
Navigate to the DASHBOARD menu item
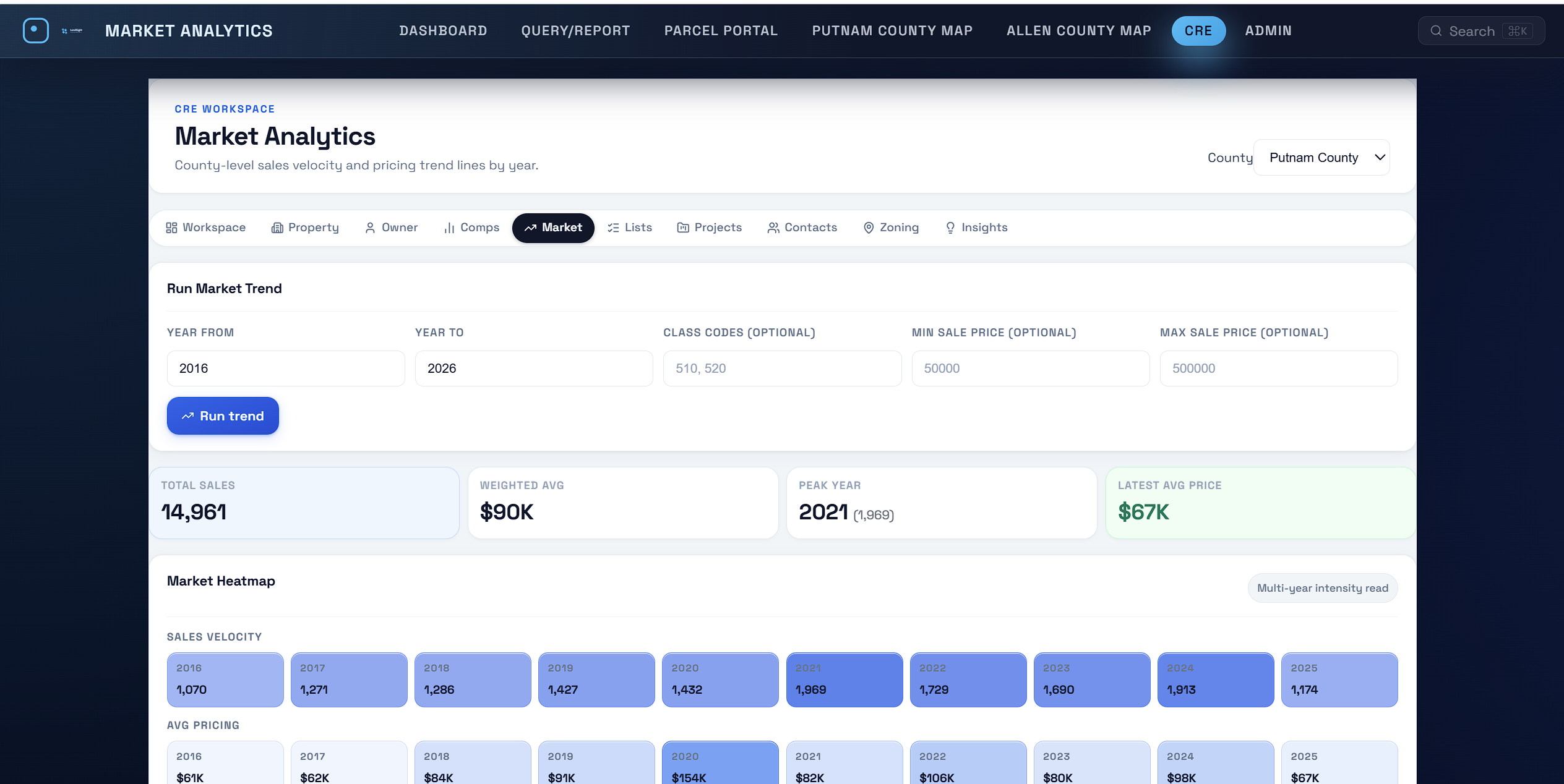(444, 30)
